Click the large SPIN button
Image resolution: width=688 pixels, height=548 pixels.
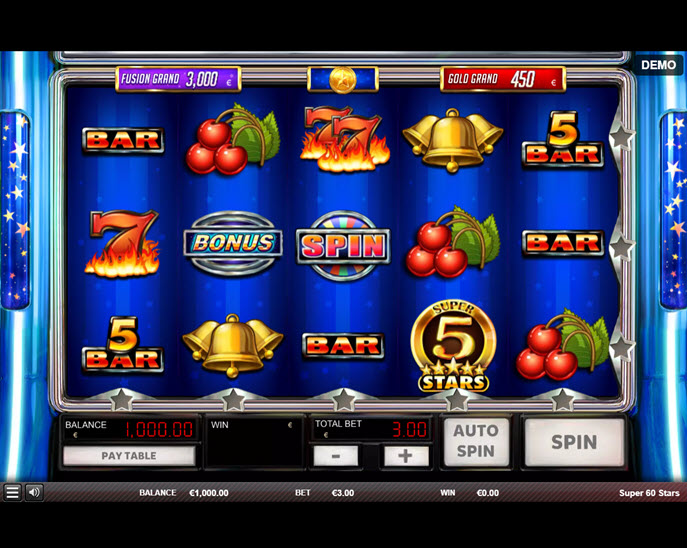574,442
